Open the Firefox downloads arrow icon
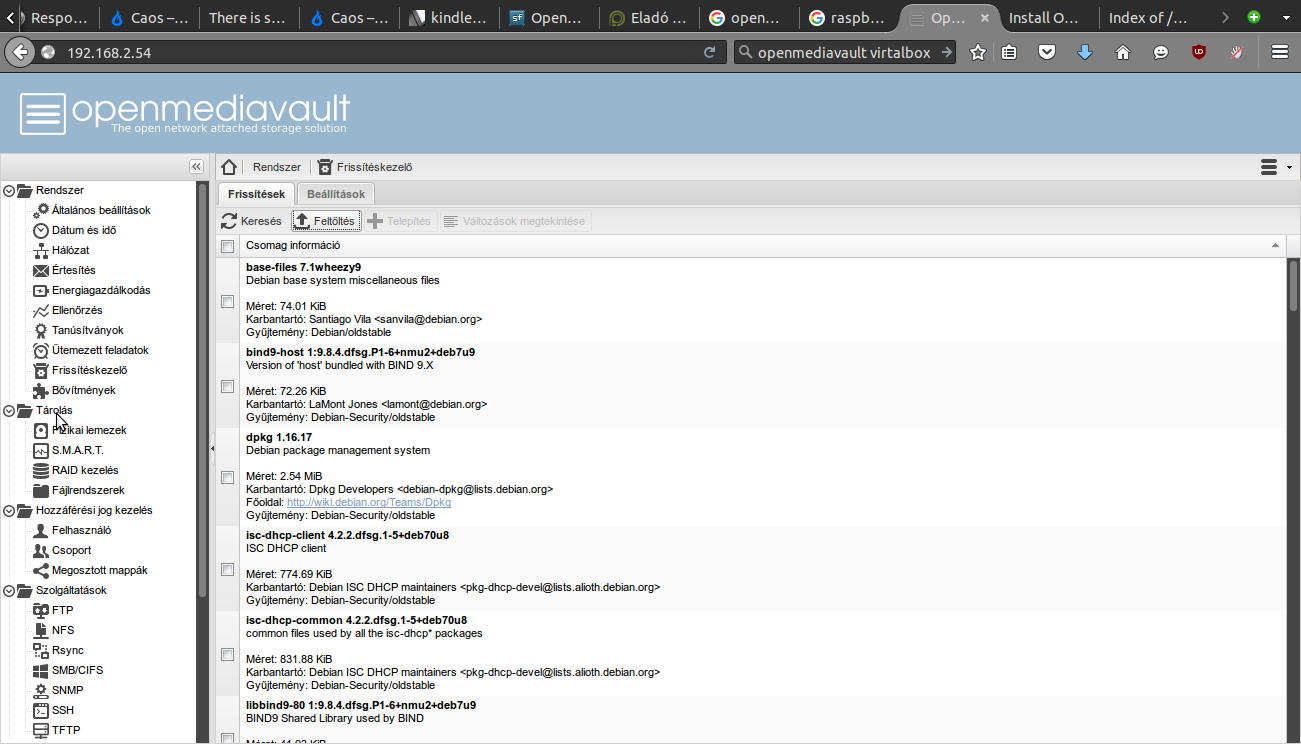Image resolution: width=1301 pixels, height=744 pixels. (x=1085, y=52)
